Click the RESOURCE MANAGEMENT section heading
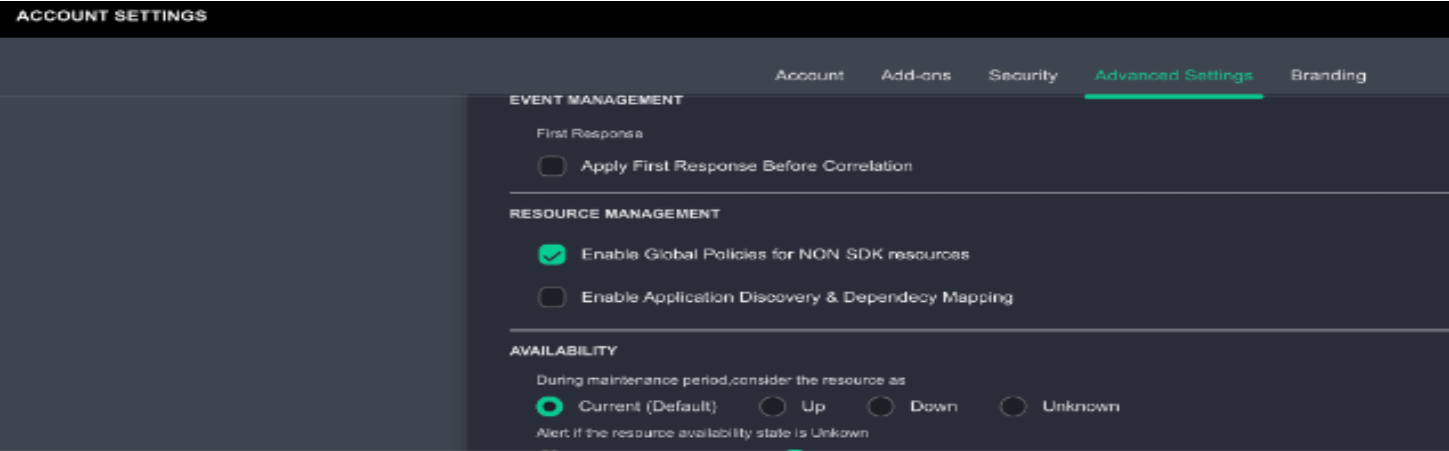 pos(615,214)
